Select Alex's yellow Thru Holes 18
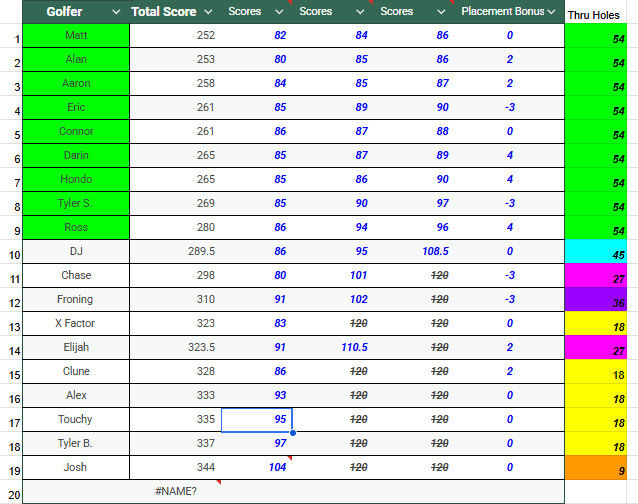Screen dimensions: 638x504 pyautogui.click(x=596, y=395)
